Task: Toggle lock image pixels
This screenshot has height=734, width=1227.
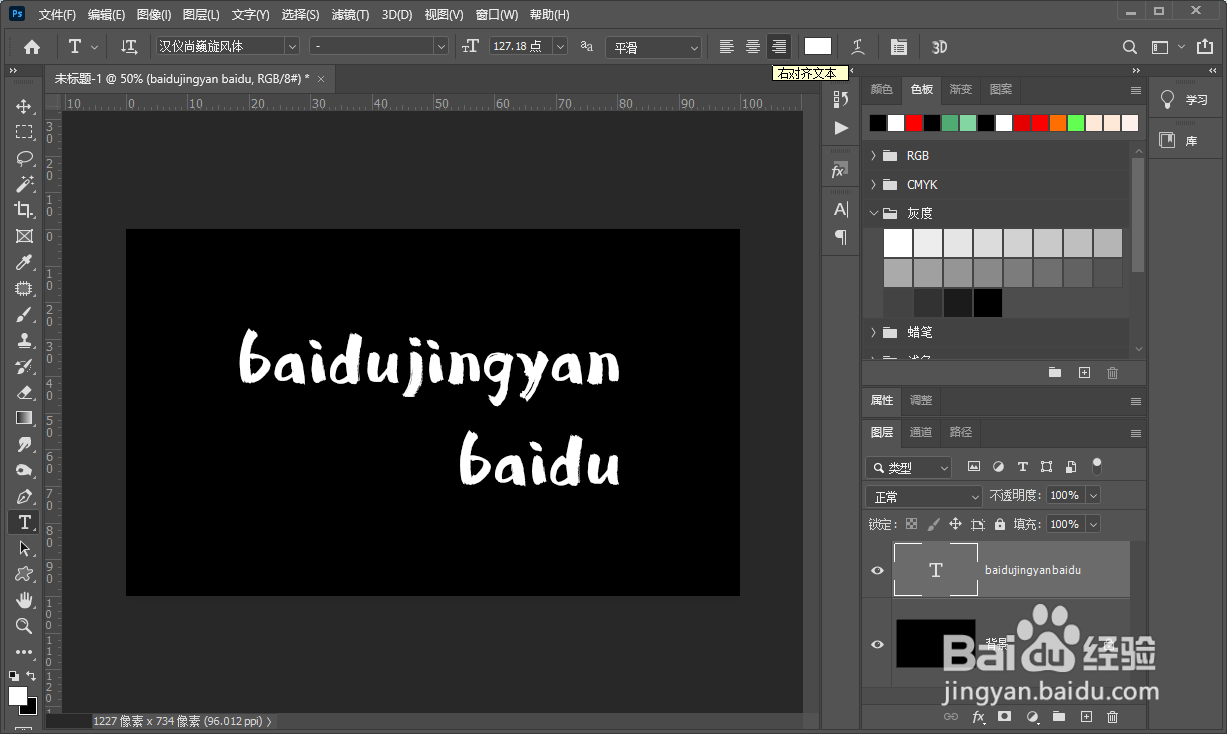Action: [933, 524]
